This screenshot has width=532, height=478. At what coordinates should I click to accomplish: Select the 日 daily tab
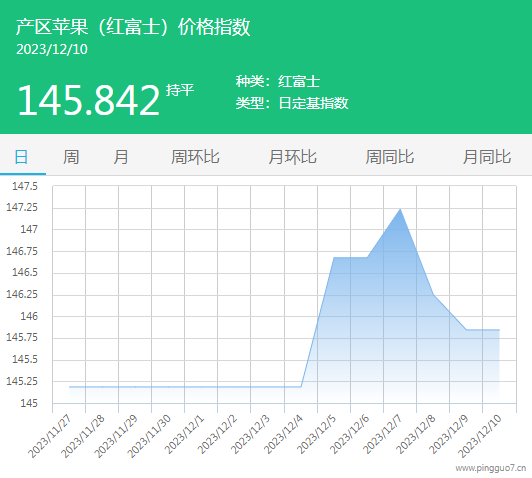coord(21,157)
